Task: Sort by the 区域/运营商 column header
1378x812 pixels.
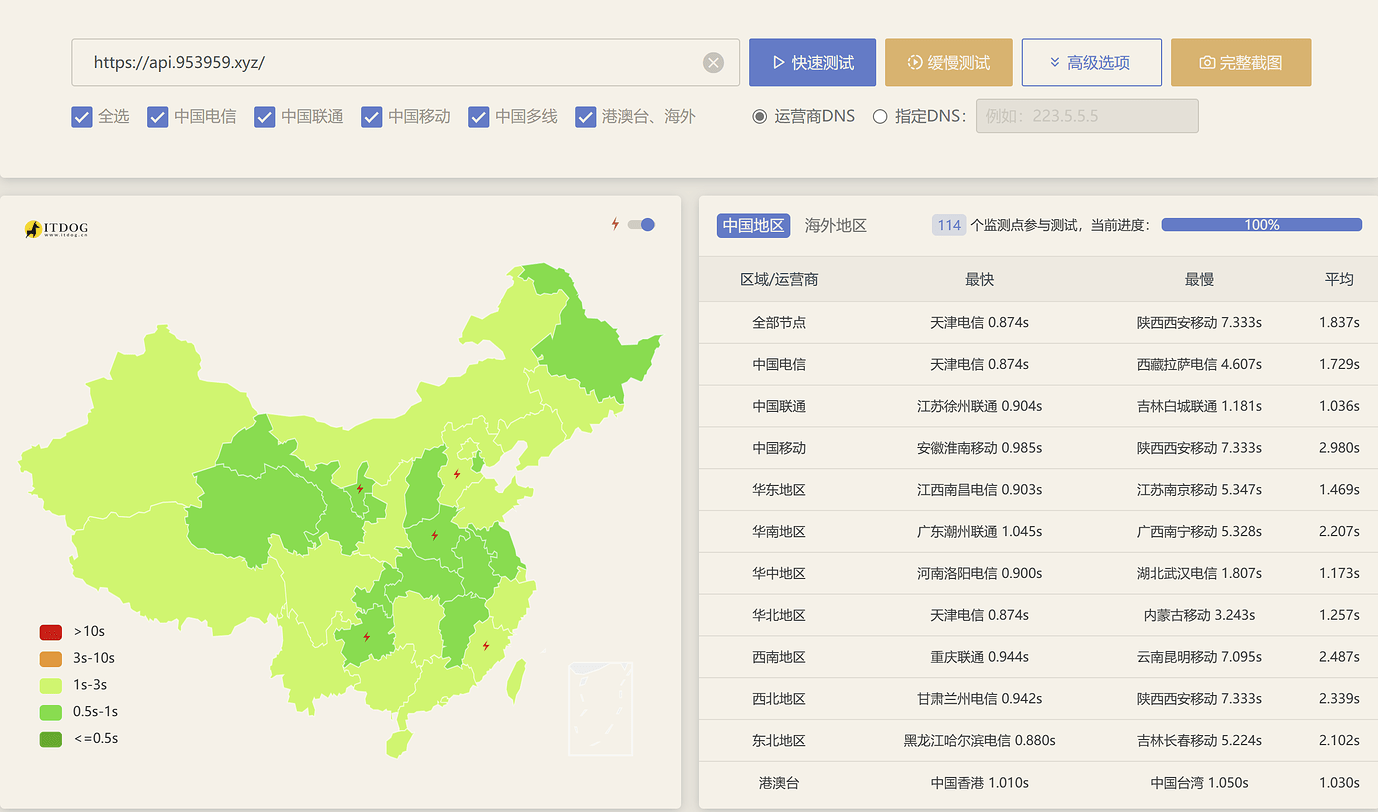Action: click(x=779, y=279)
